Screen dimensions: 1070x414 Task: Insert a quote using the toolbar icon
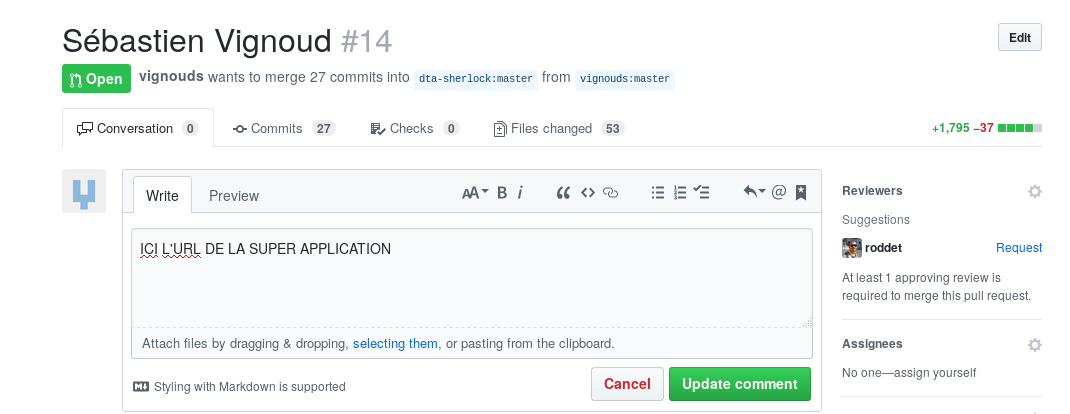(563, 193)
